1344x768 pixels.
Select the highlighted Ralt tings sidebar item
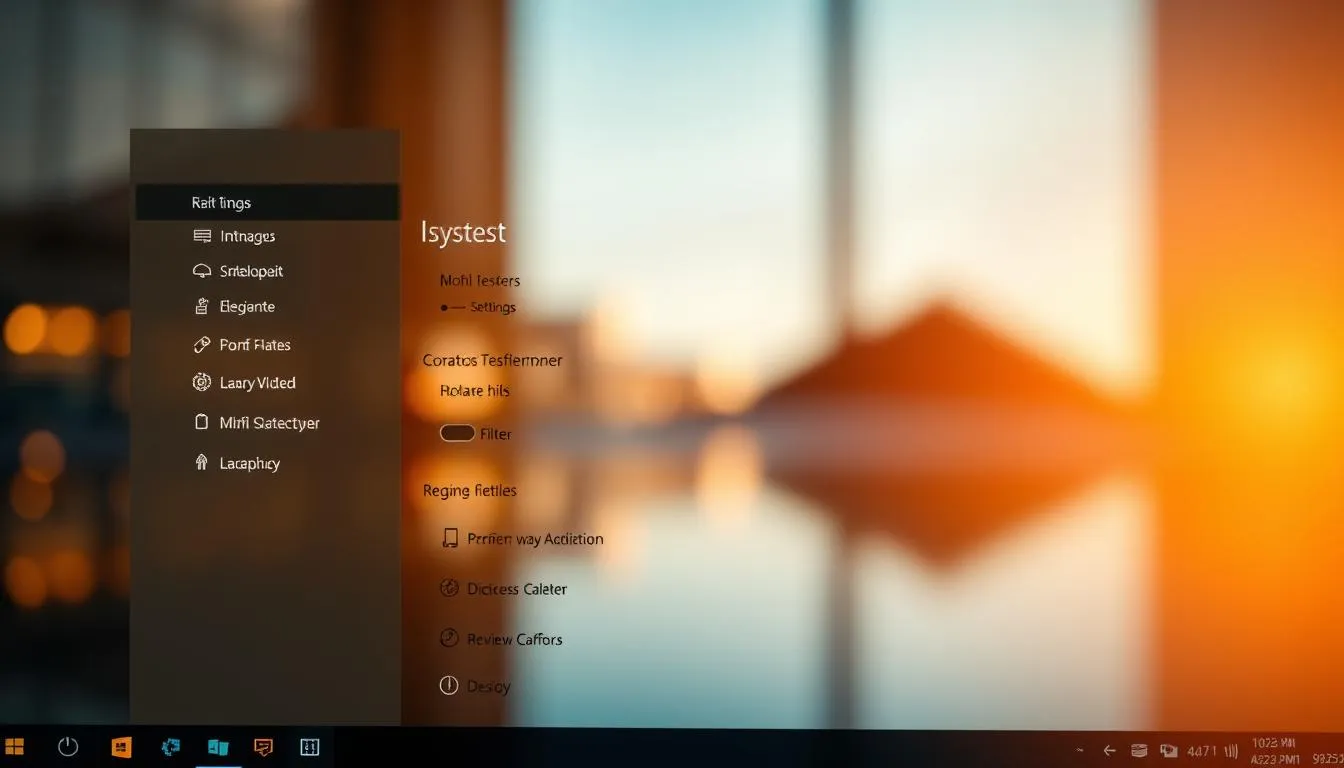coord(266,203)
